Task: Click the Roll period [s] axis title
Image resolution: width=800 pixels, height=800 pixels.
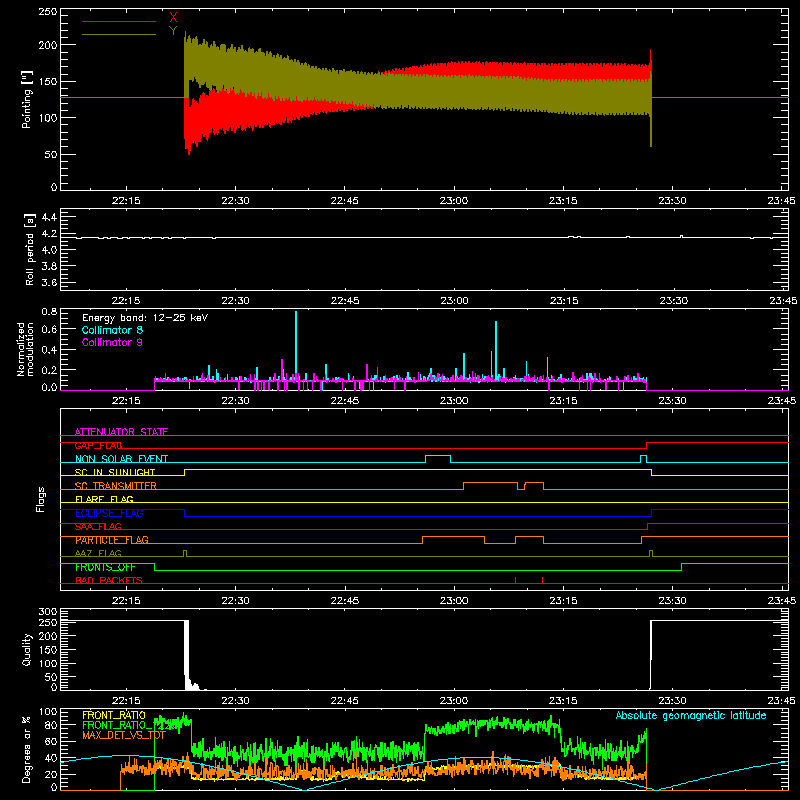Action: 30,249
